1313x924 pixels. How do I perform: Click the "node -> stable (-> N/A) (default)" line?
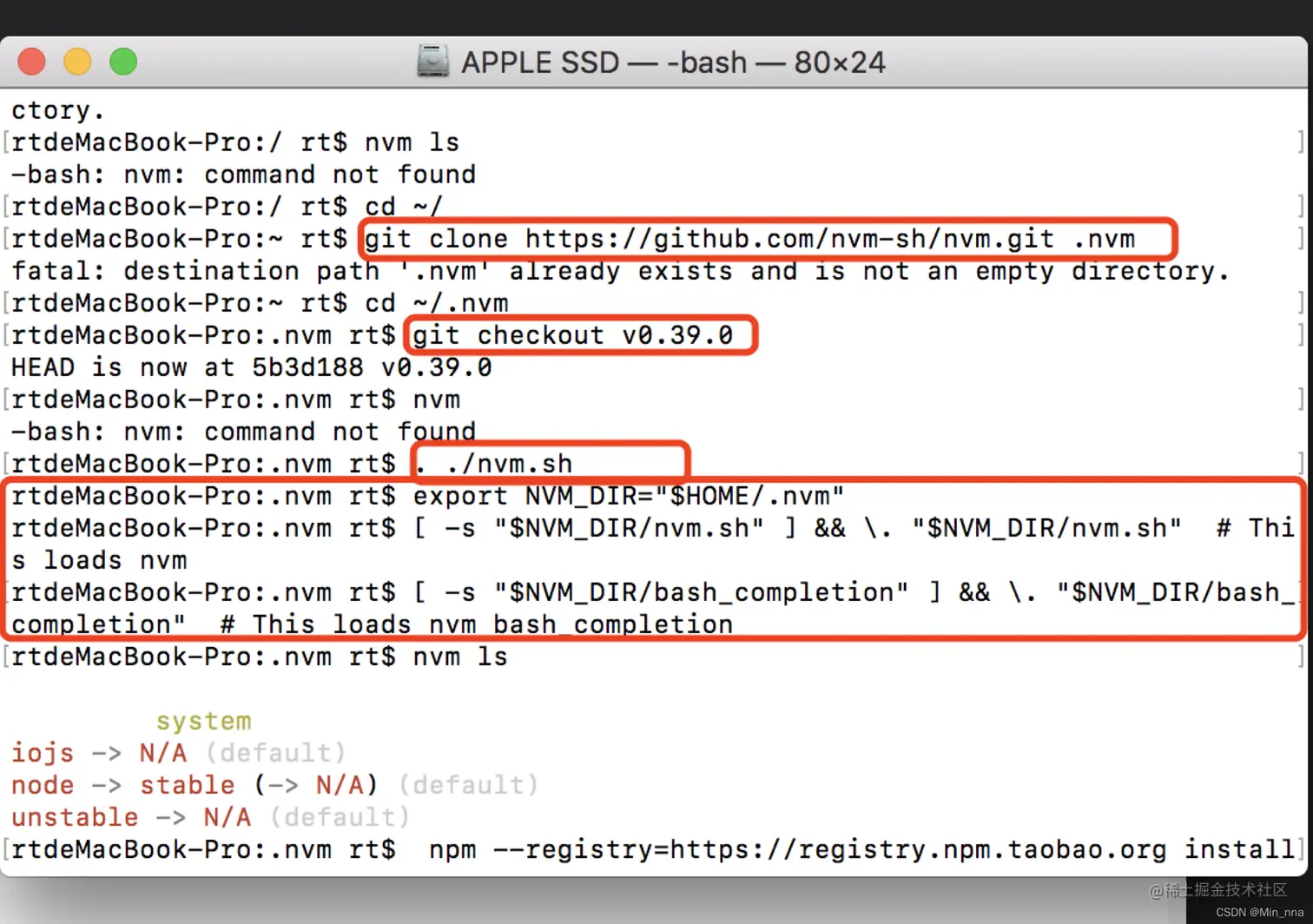coord(274,785)
